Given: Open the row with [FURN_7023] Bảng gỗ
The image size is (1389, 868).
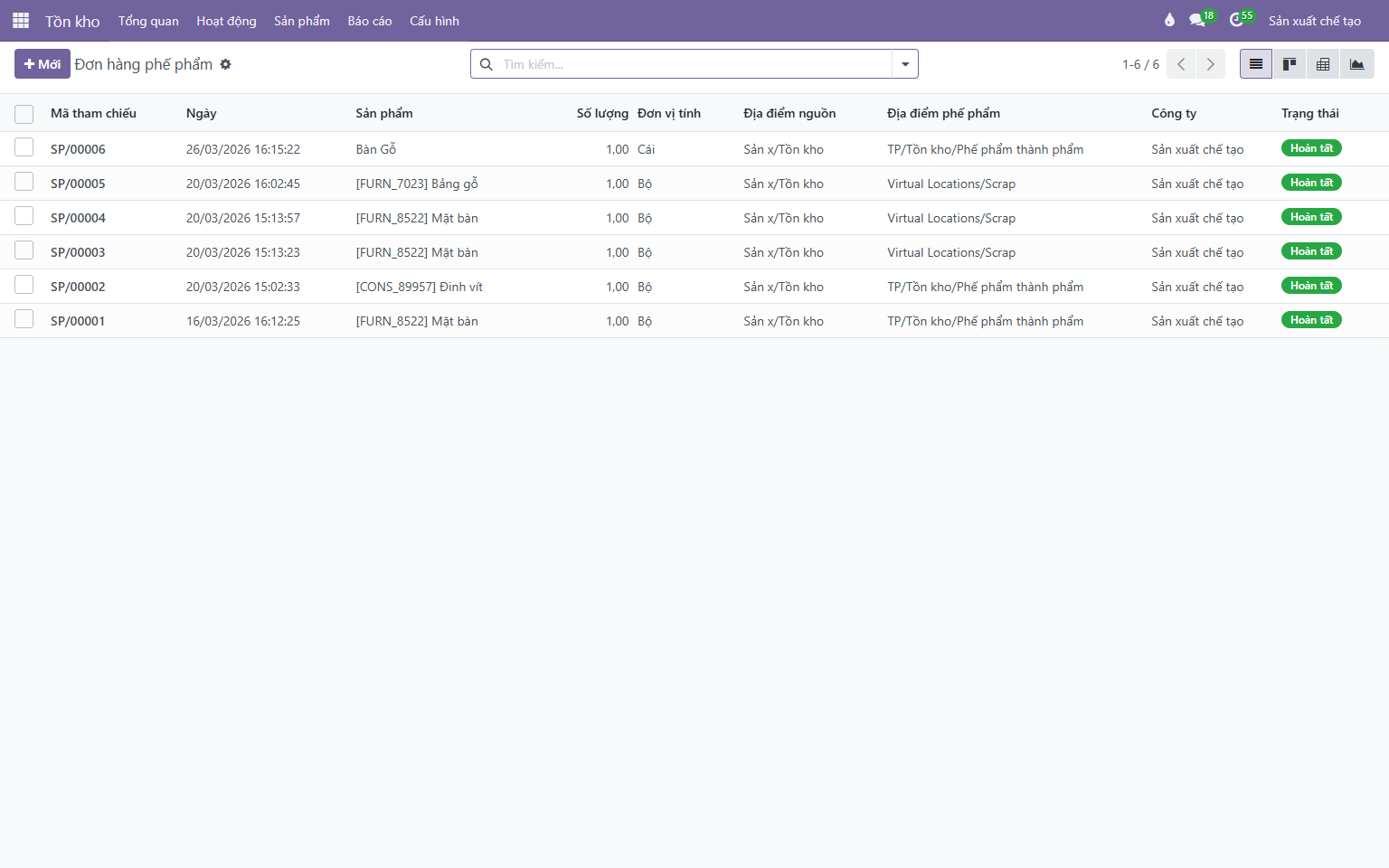Looking at the screenshot, I should coord(694,184).
